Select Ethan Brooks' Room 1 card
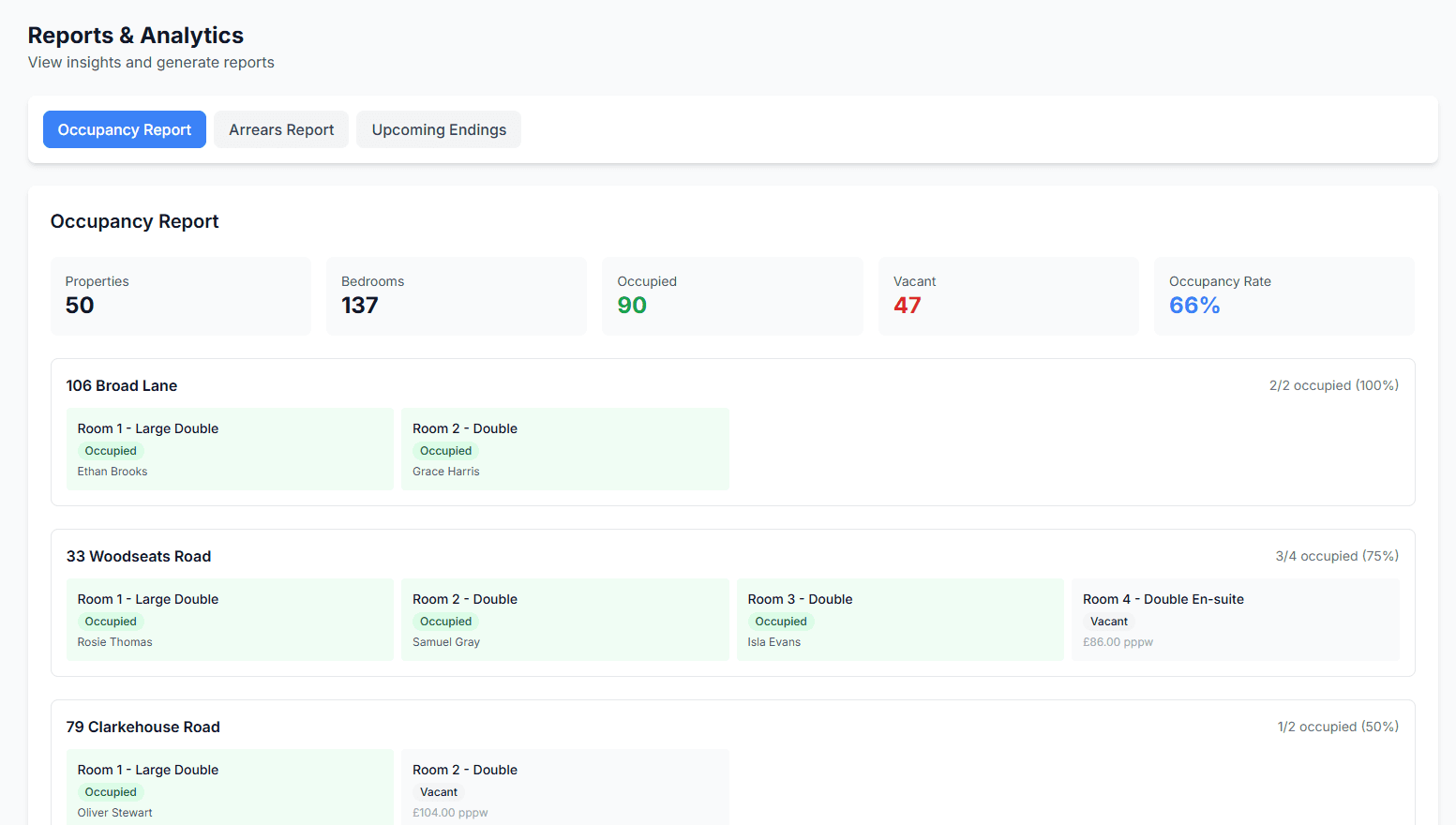 coord(230,449)
